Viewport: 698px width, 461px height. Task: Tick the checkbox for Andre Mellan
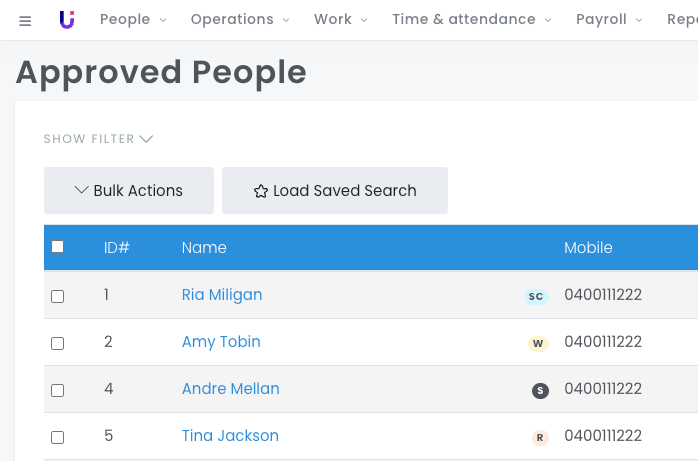tap(57, 390)
